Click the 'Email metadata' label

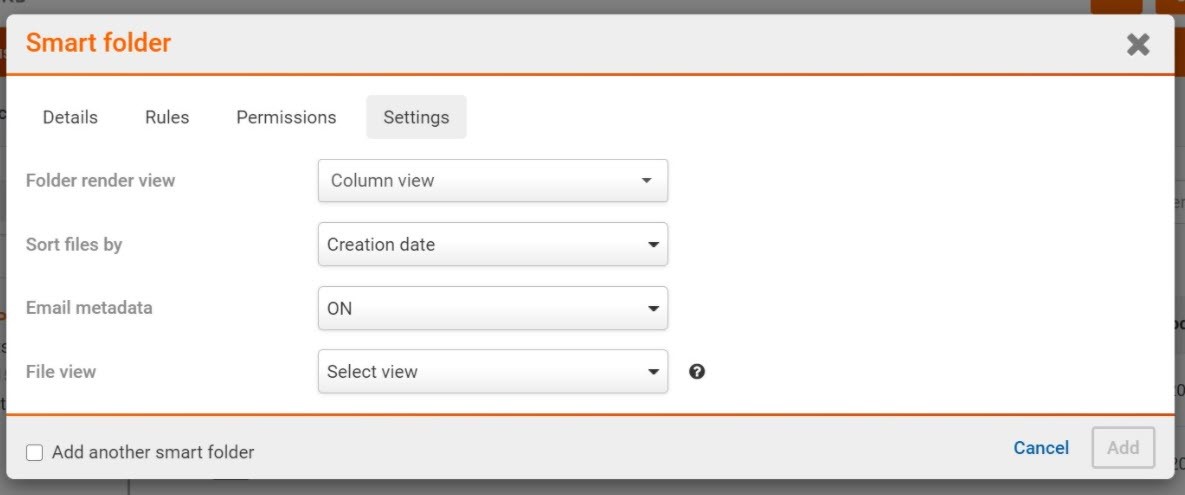[89, 308]
